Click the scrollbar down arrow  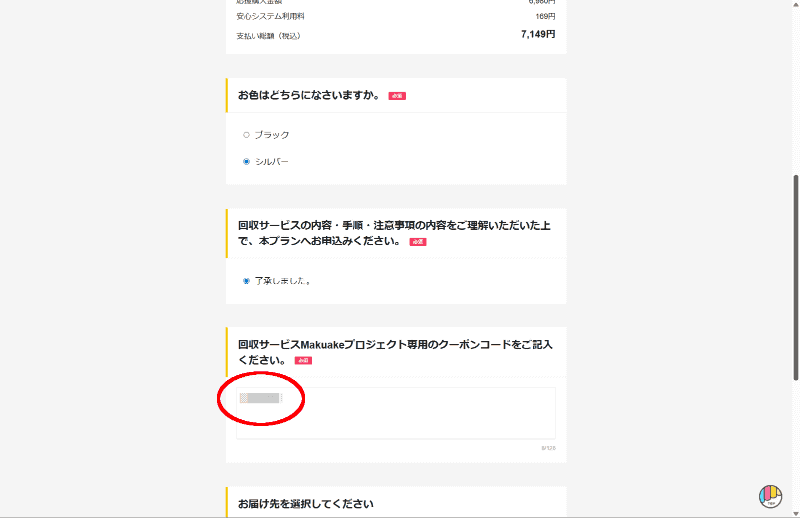[795, 513]
